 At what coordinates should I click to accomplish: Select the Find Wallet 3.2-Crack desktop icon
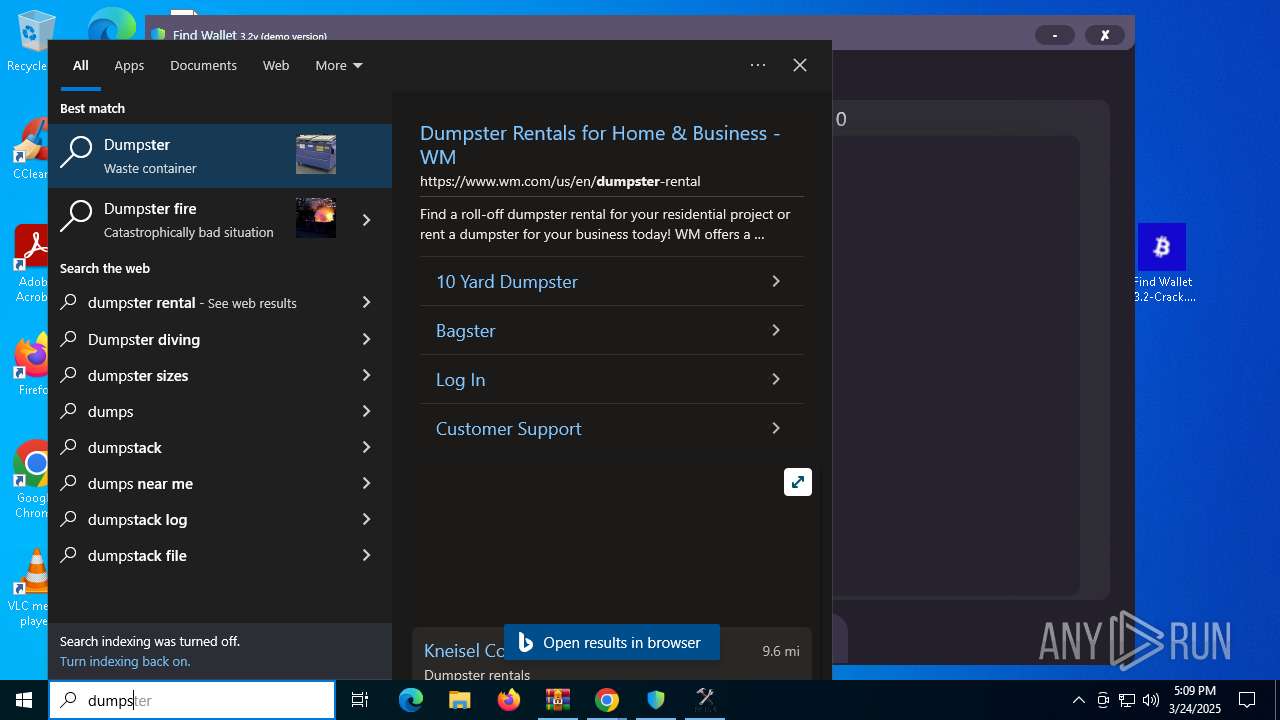click(x=1163, y=263)
